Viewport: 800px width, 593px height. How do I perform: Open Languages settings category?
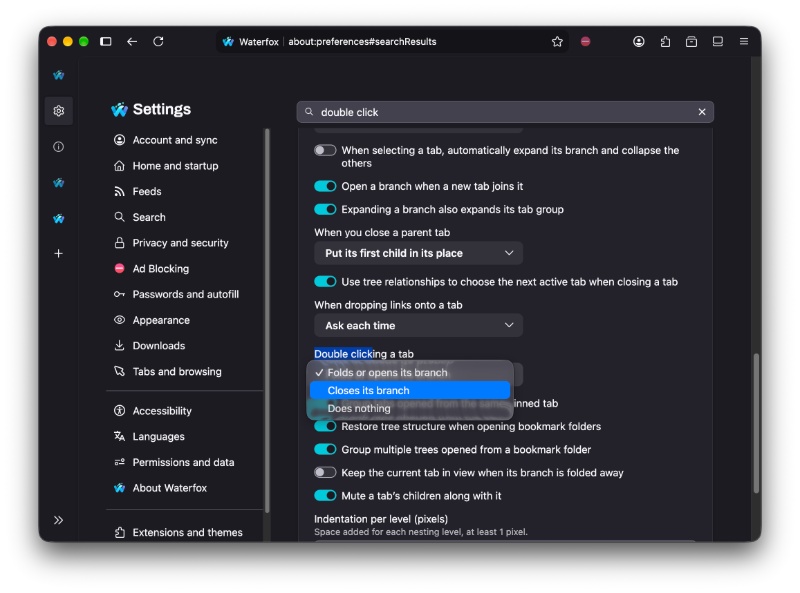[x=149, y=436]
